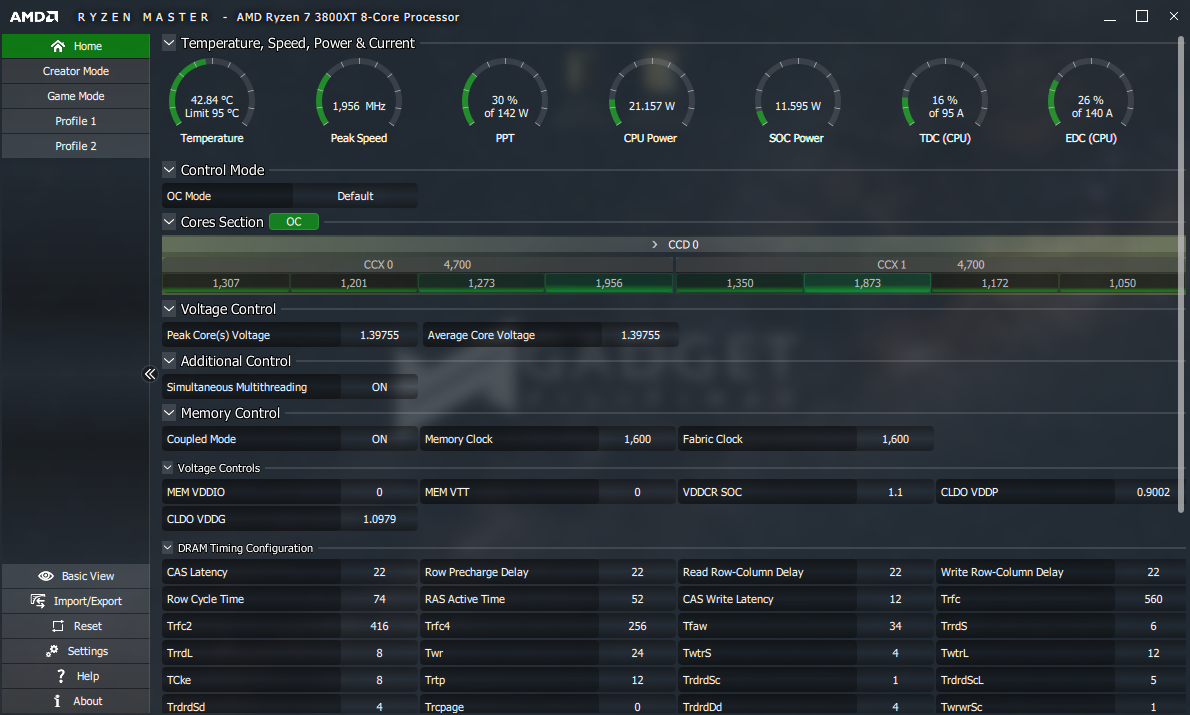This screenshot has width=1190, height=715.
Task: Select the EDC (CPU) gauge
Action: click(x=1091, y=101)
